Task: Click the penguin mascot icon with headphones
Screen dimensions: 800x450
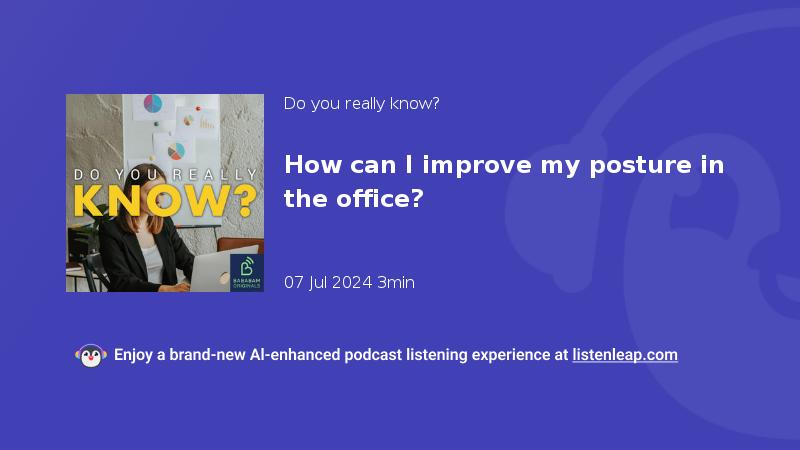Action: (x=91, y=356)
